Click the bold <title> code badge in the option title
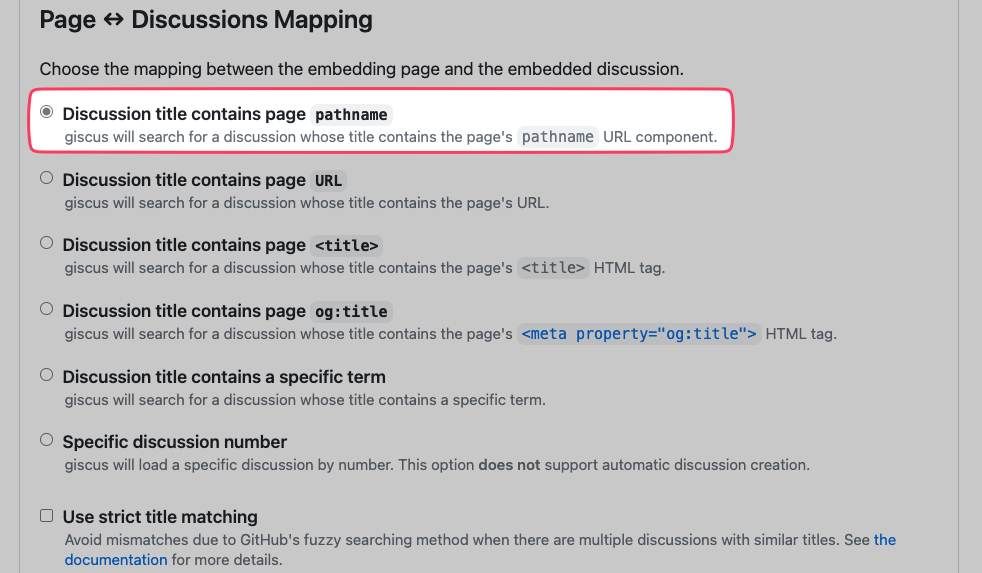This screenshot has width=982, height=573. click(x=347, y=246)
